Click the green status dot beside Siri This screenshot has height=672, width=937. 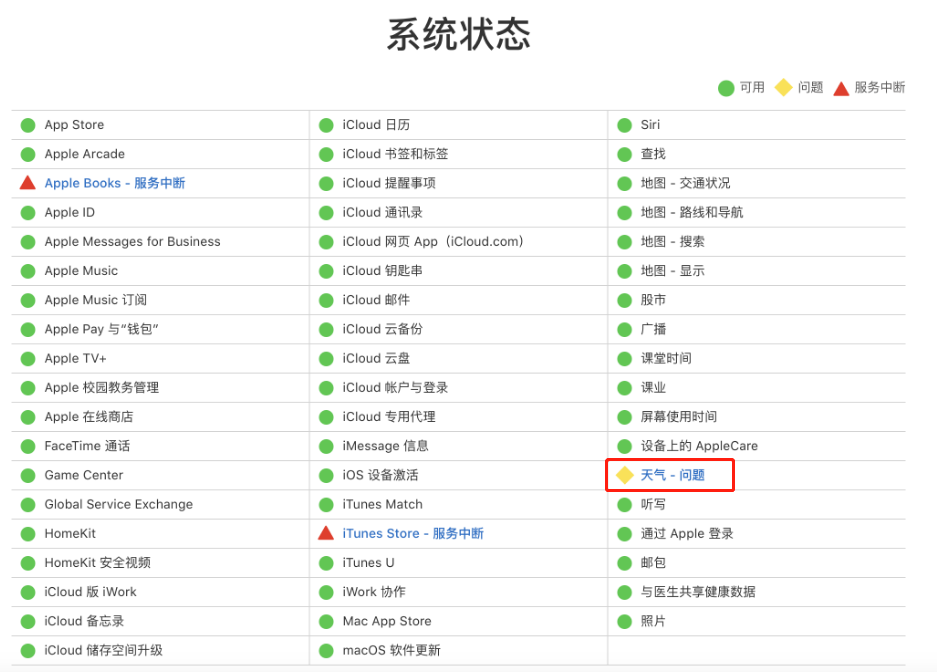click(x=624, y=125)
